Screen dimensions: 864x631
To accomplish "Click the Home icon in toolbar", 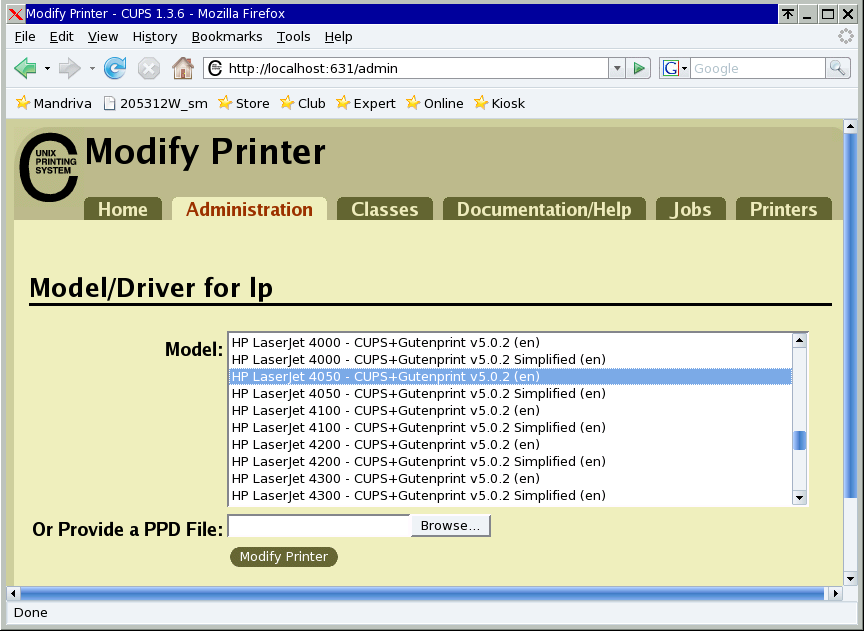I will tap(182, 69).
